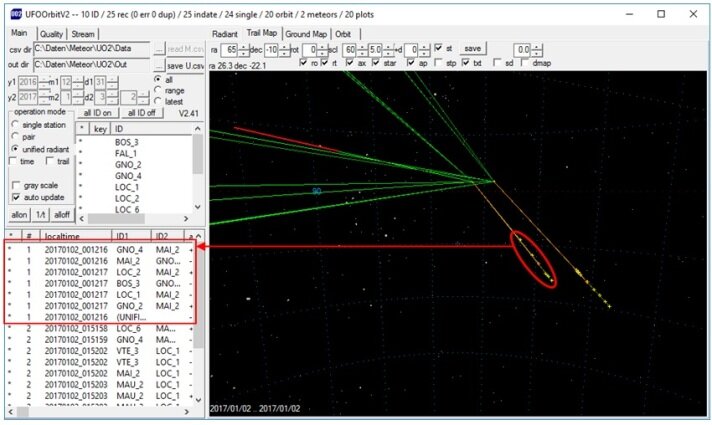This screenshot has height=425, width=712.
Task: Choose the range radio option
Action: coord(157,89)
